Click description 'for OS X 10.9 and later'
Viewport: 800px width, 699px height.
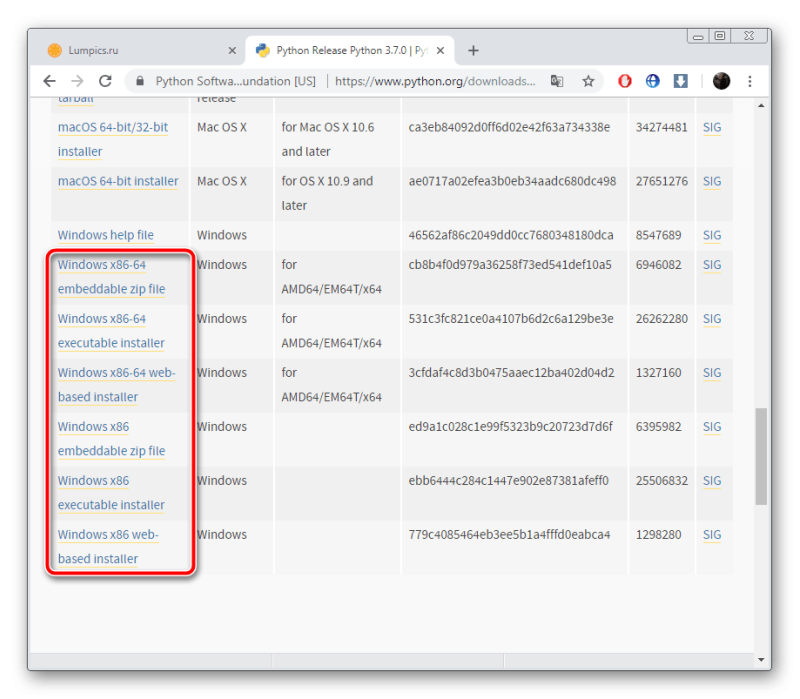click(327, 193)
